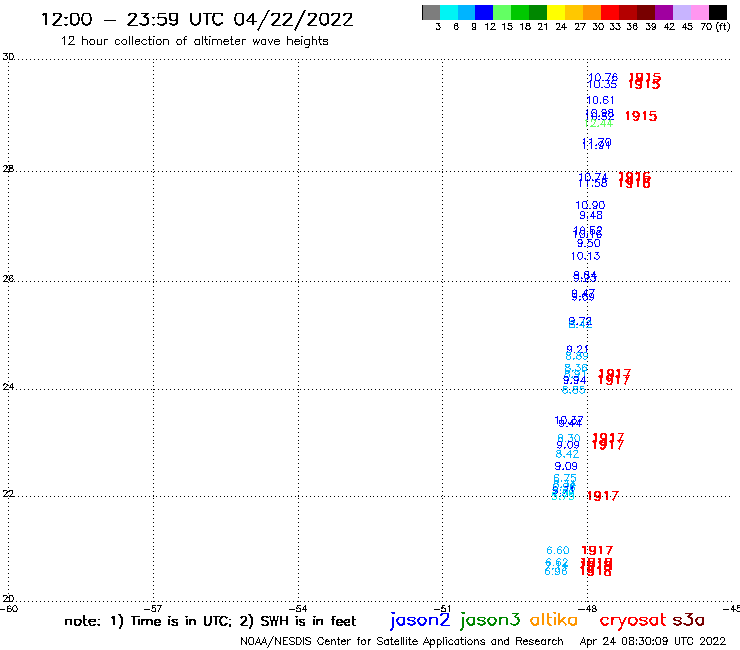This screenshot has width=740, height=650.
Task: Click the pink swatch in the color scale
Action: (x=699, y=12)
